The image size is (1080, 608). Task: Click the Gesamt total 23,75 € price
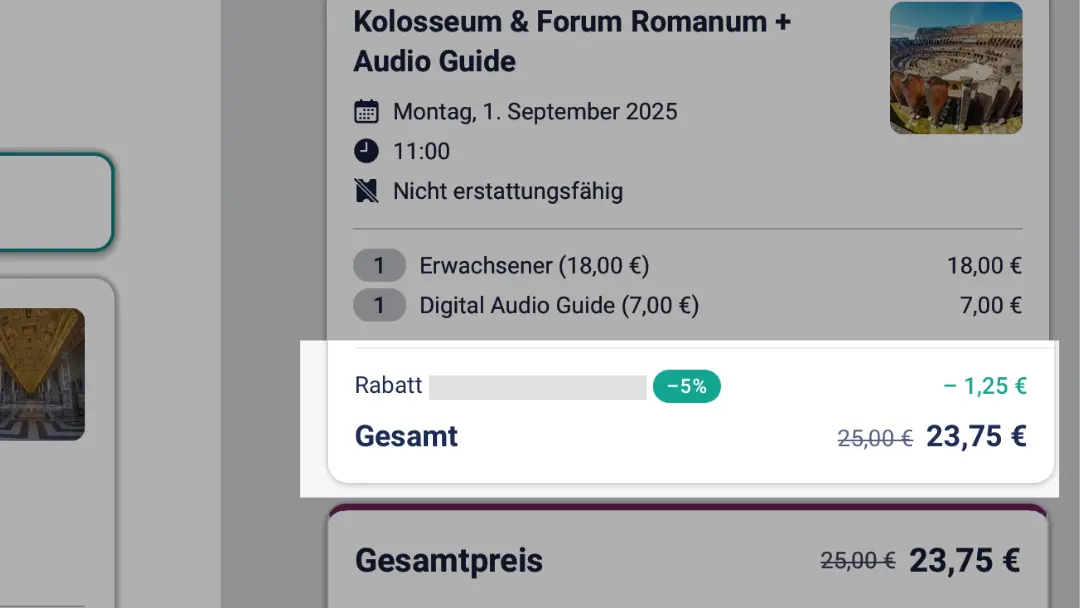(976, 437)
